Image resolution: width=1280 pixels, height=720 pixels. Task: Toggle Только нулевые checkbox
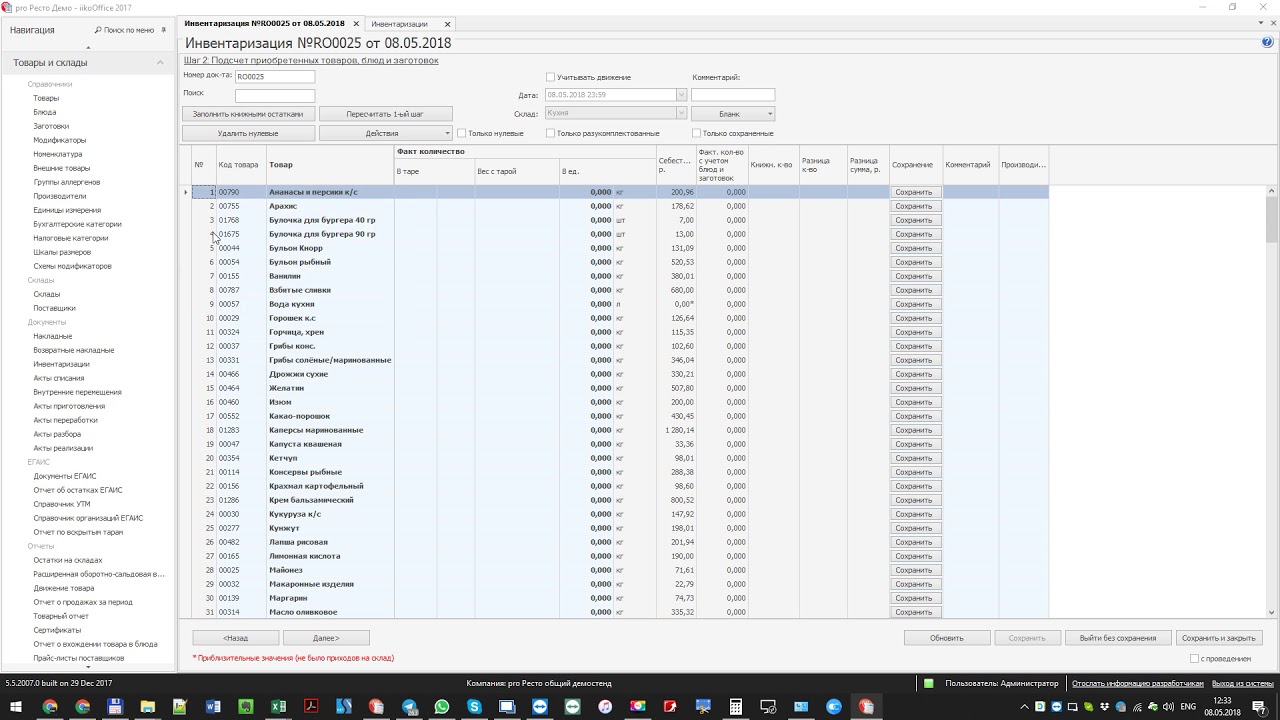tap(461, 133)
